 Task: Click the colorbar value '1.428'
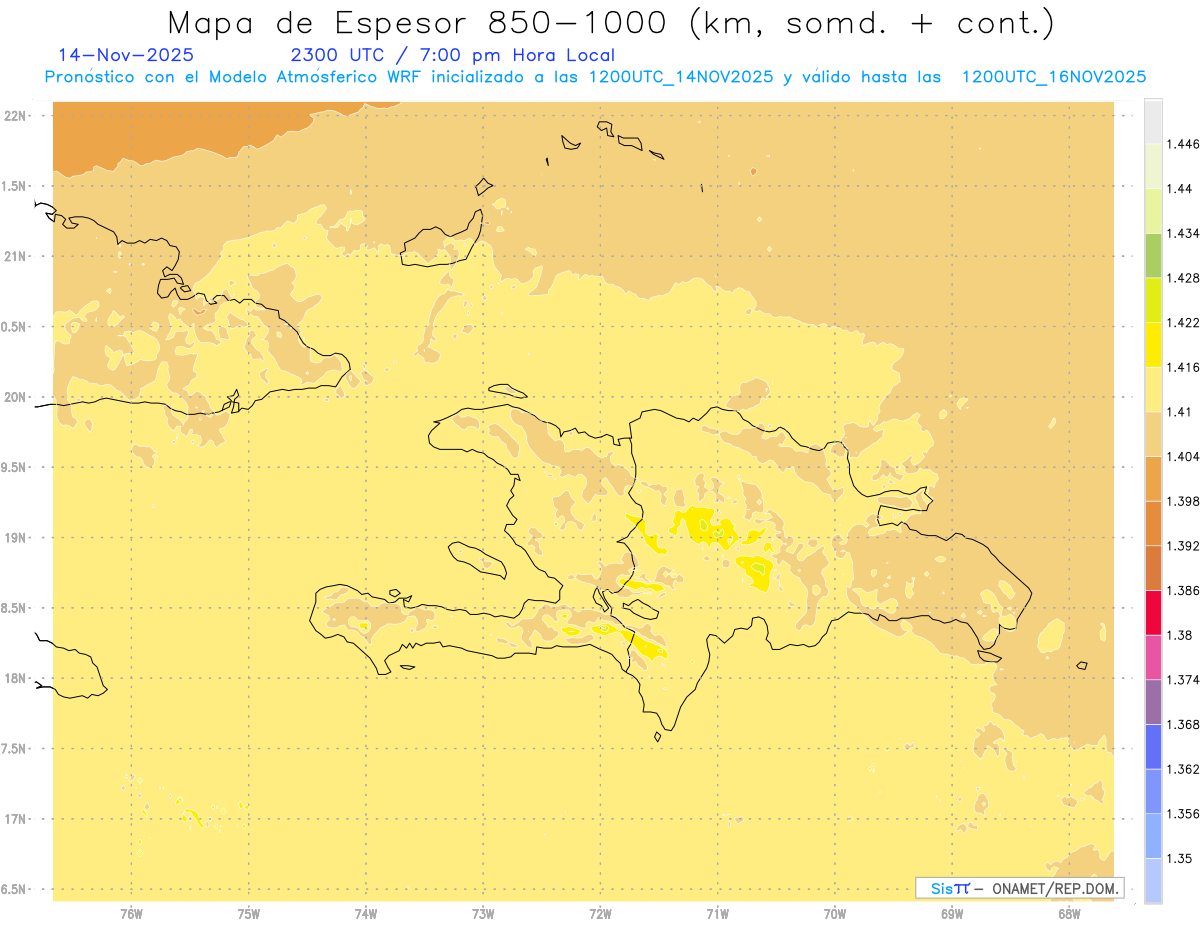coord(1181,278)
